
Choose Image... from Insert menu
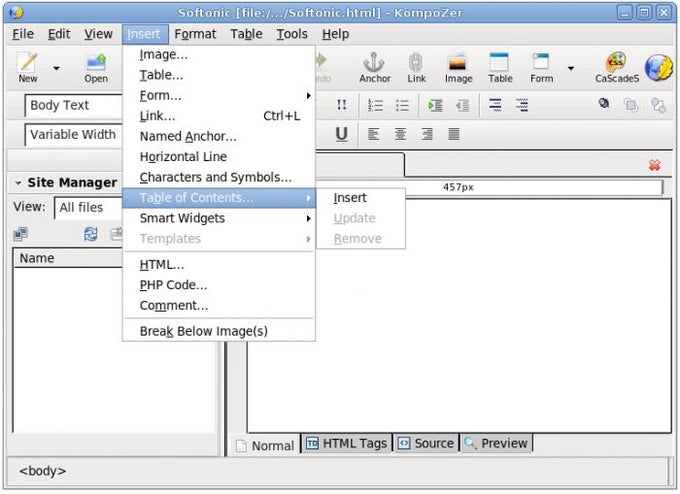[219, 55]
